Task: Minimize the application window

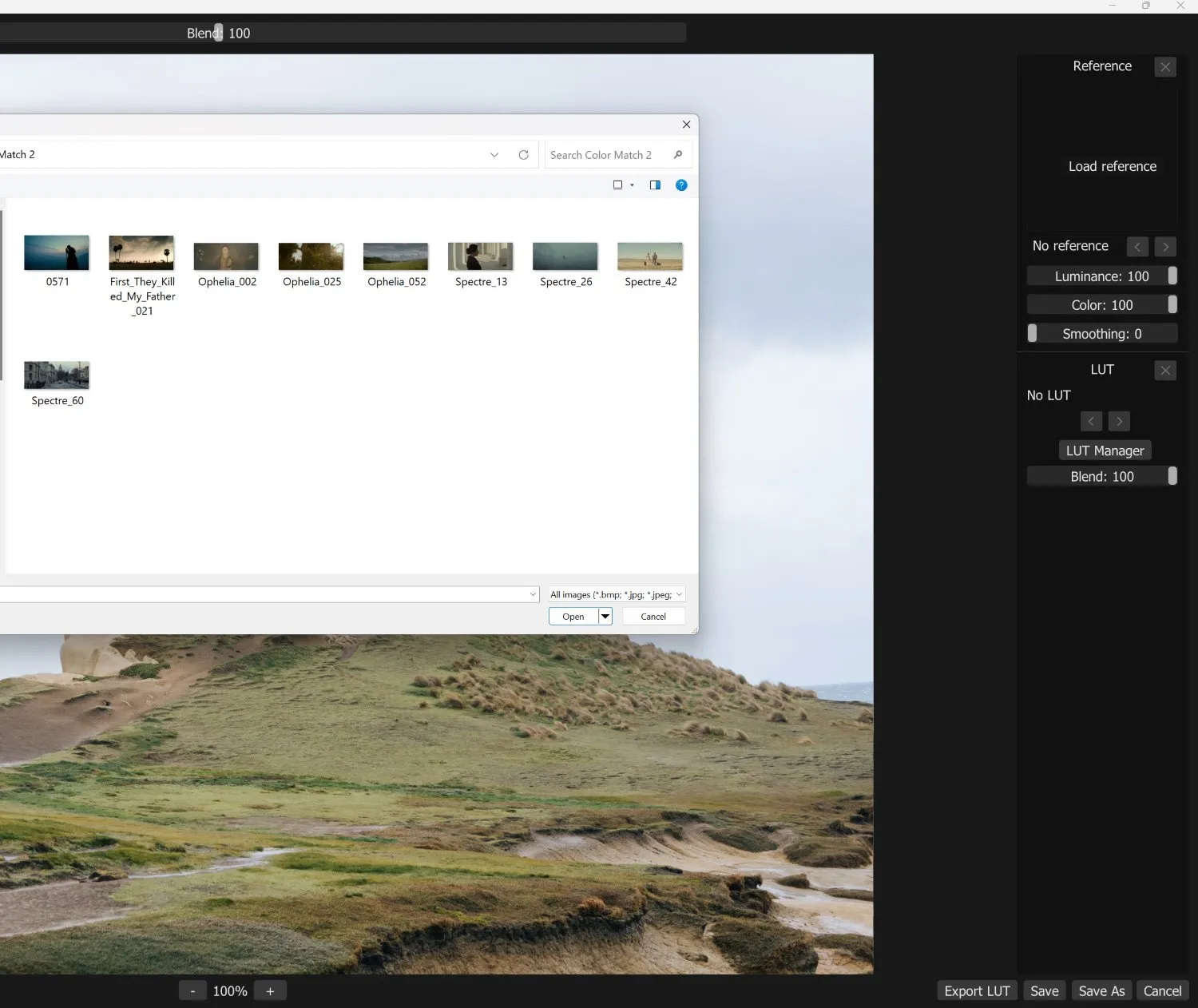Action: (1112, 6)
